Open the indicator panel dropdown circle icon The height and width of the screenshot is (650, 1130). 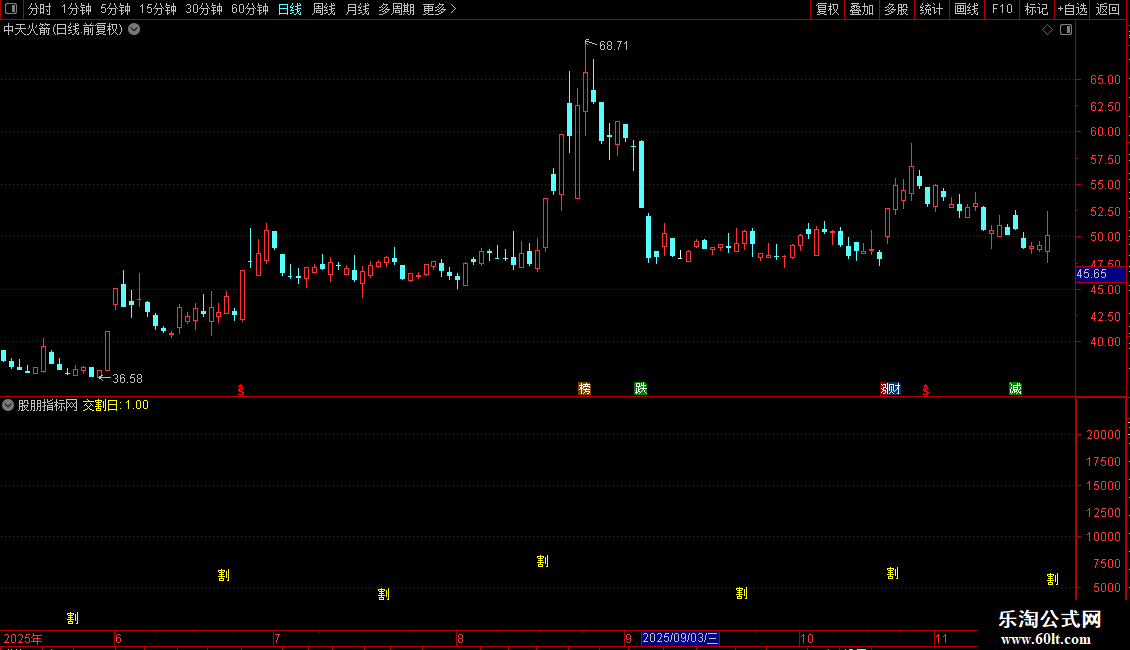point(8,405)
